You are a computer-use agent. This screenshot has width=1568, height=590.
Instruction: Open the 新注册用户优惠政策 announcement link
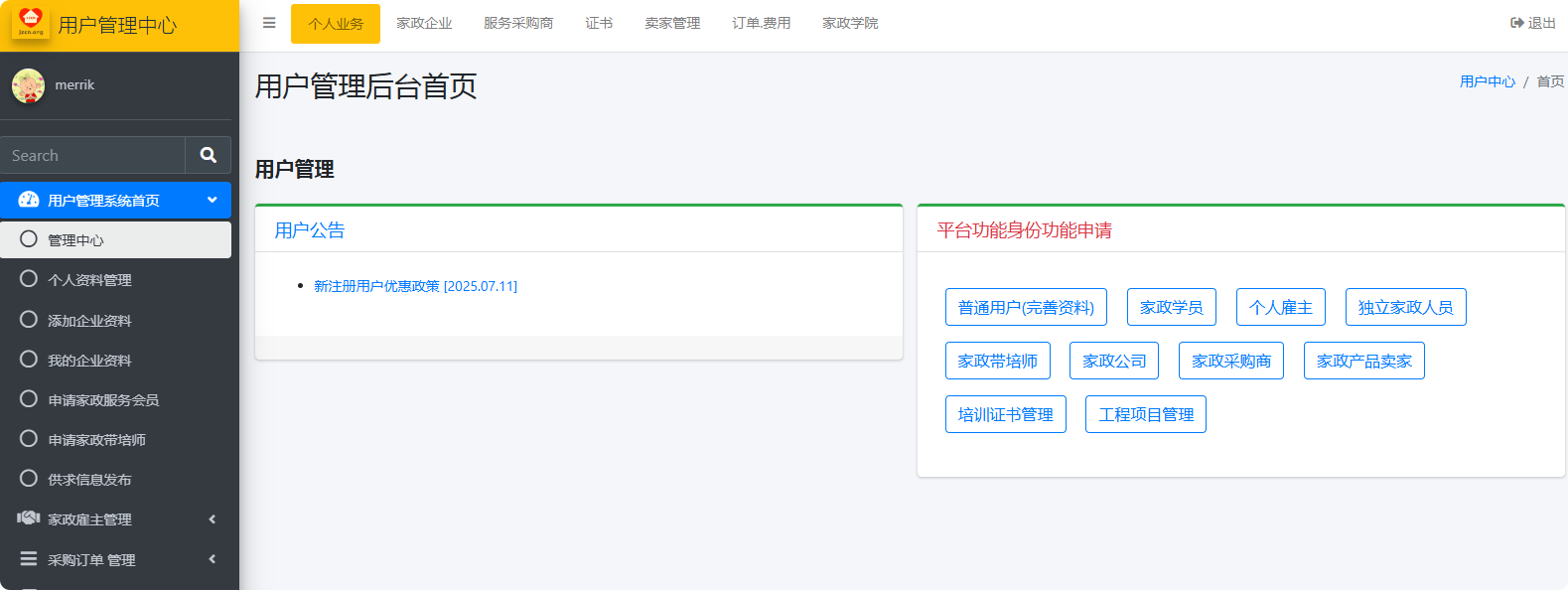(x=415, y=286)
